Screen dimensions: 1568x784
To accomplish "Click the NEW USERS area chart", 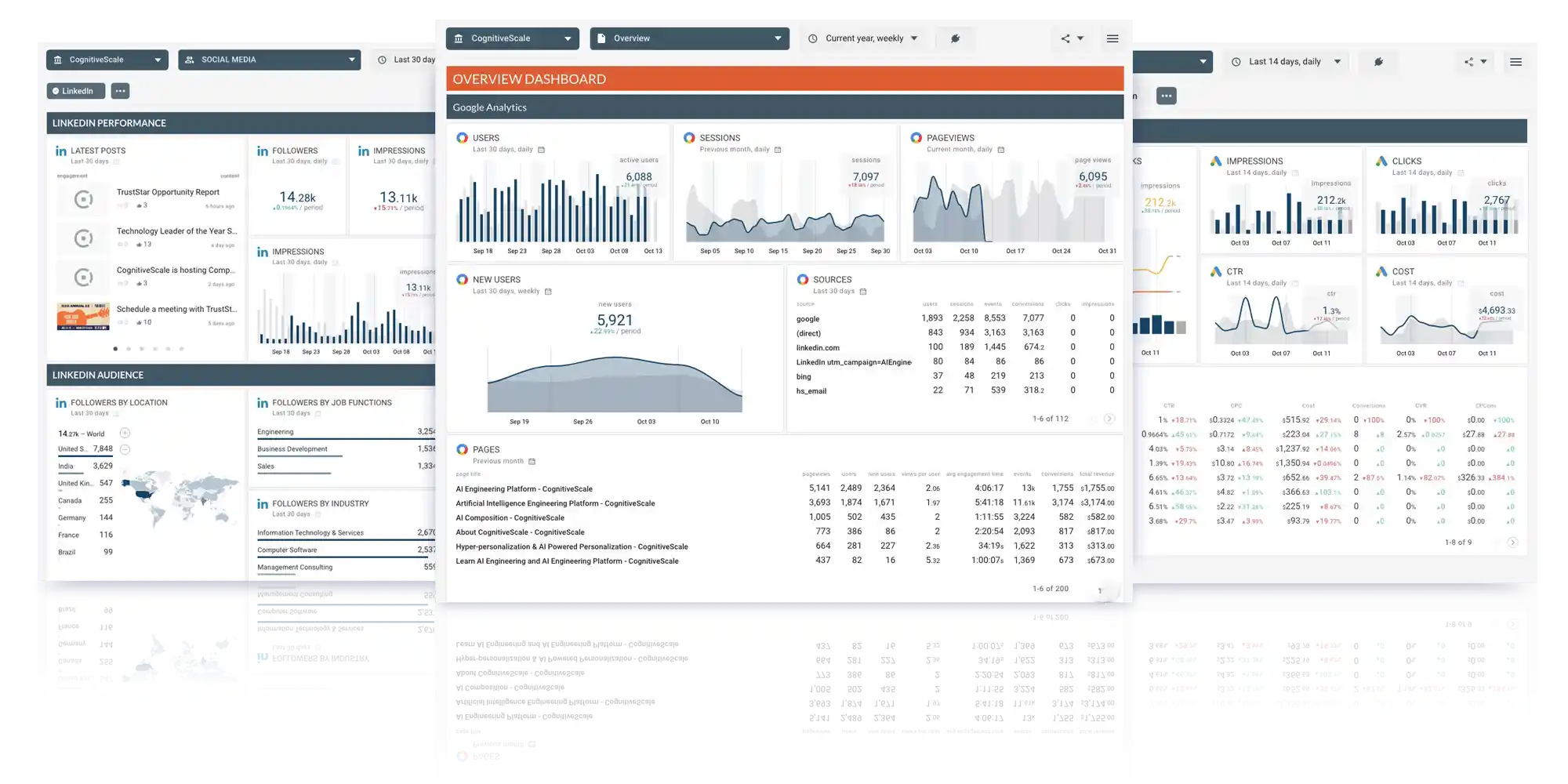I will point(615,383).
